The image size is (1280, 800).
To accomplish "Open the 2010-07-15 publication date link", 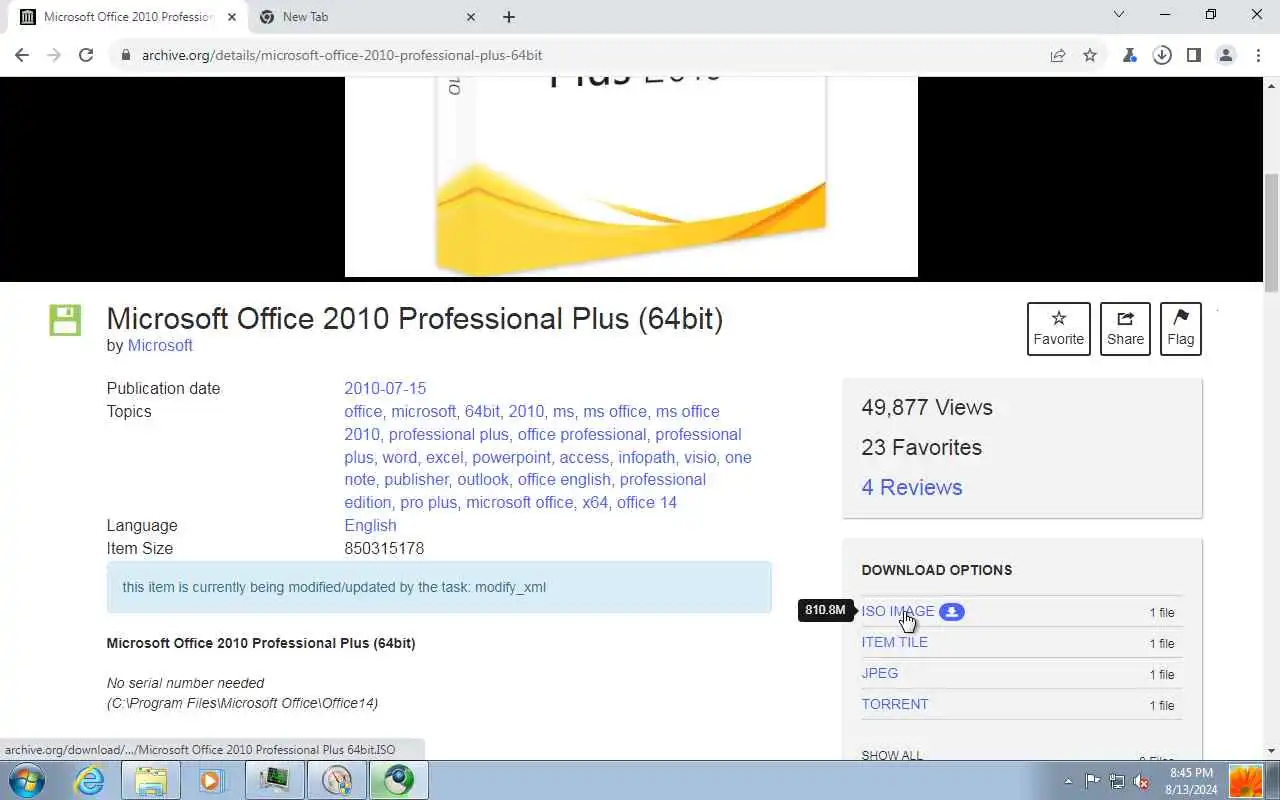I will click(x=385, y=388).
